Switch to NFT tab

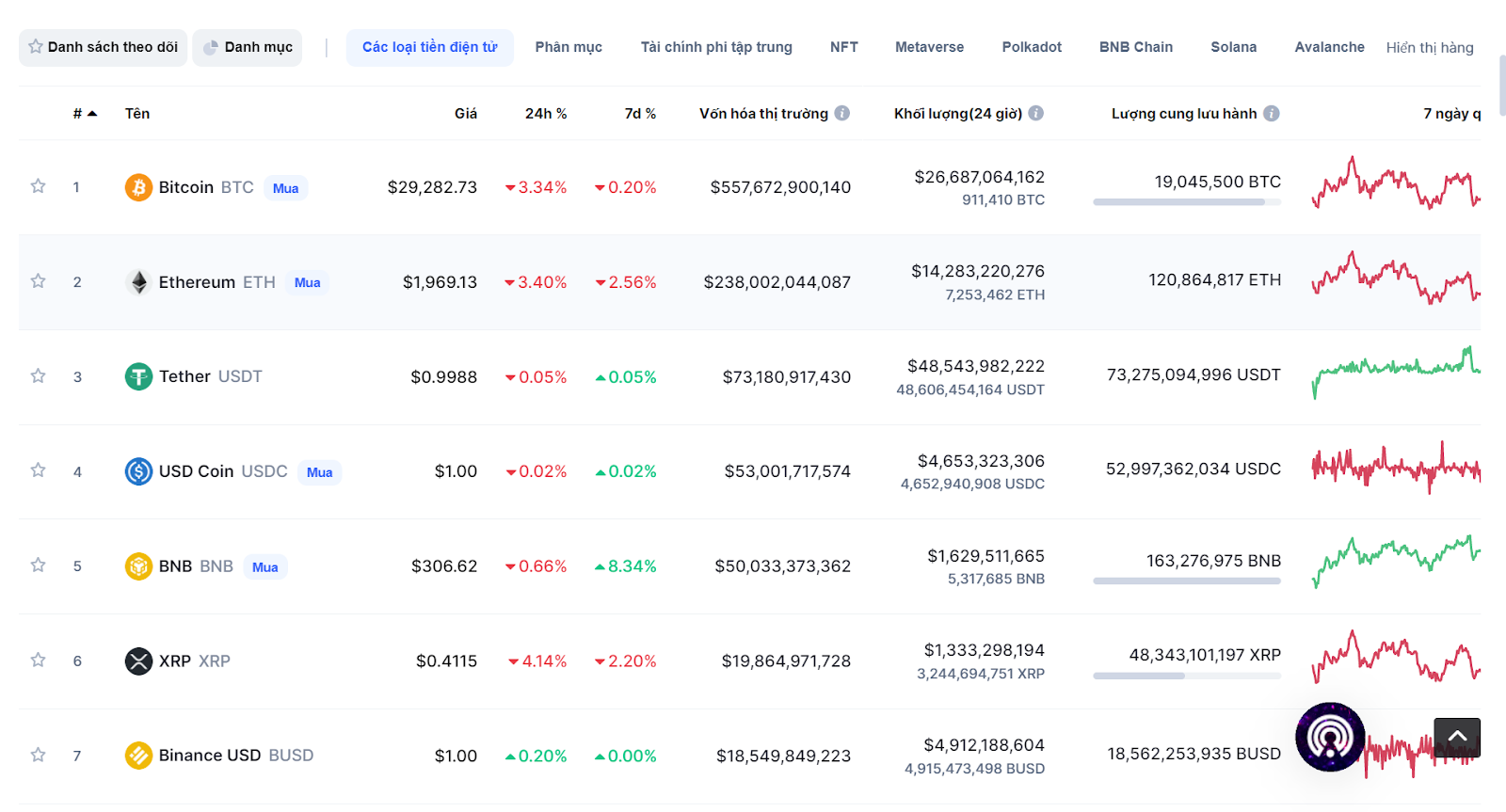[x=844, y=47]
